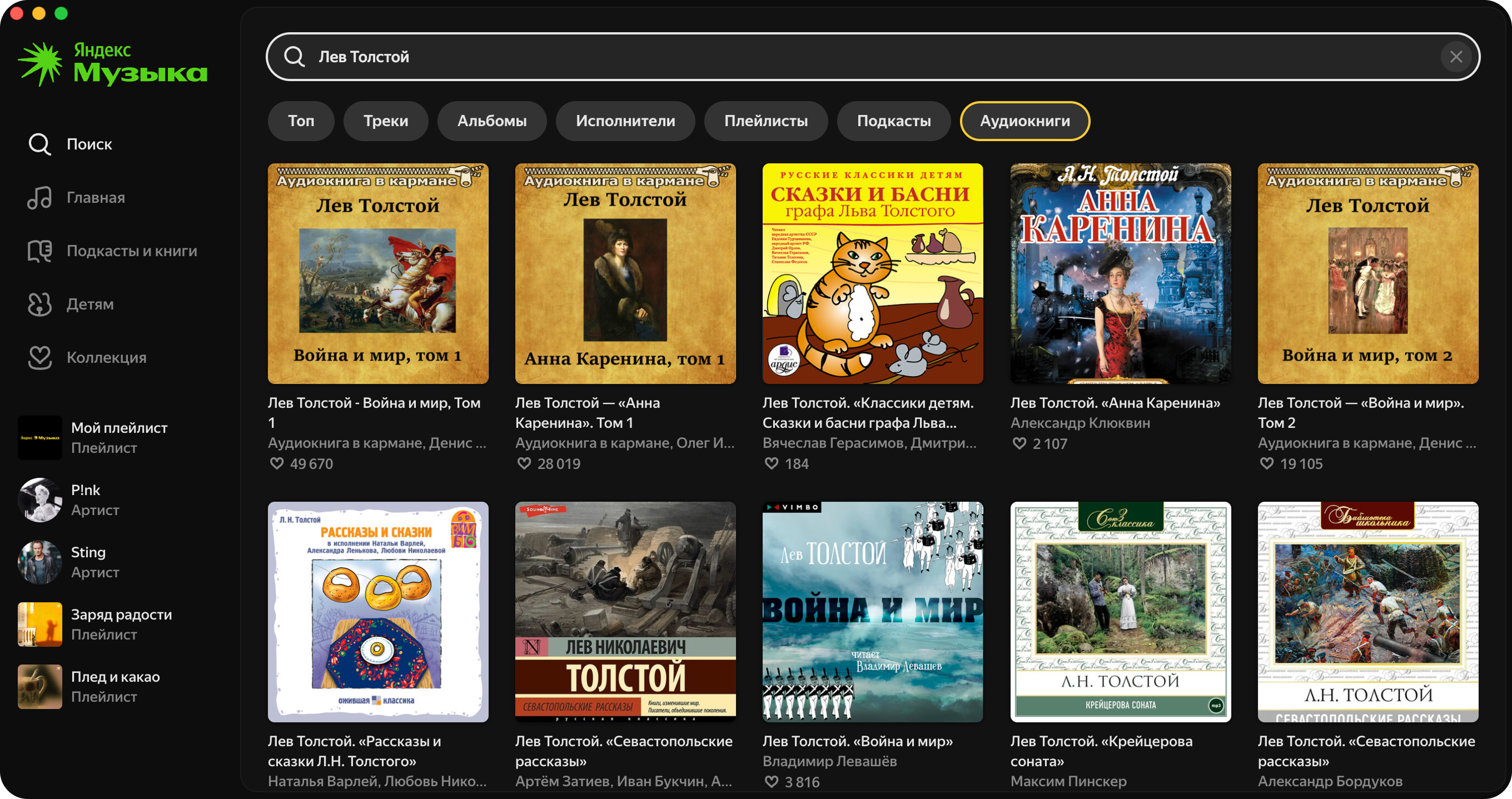
Task: Open title Лев Толстой - Война и мир, Том 1
Action: pos(375,412)
